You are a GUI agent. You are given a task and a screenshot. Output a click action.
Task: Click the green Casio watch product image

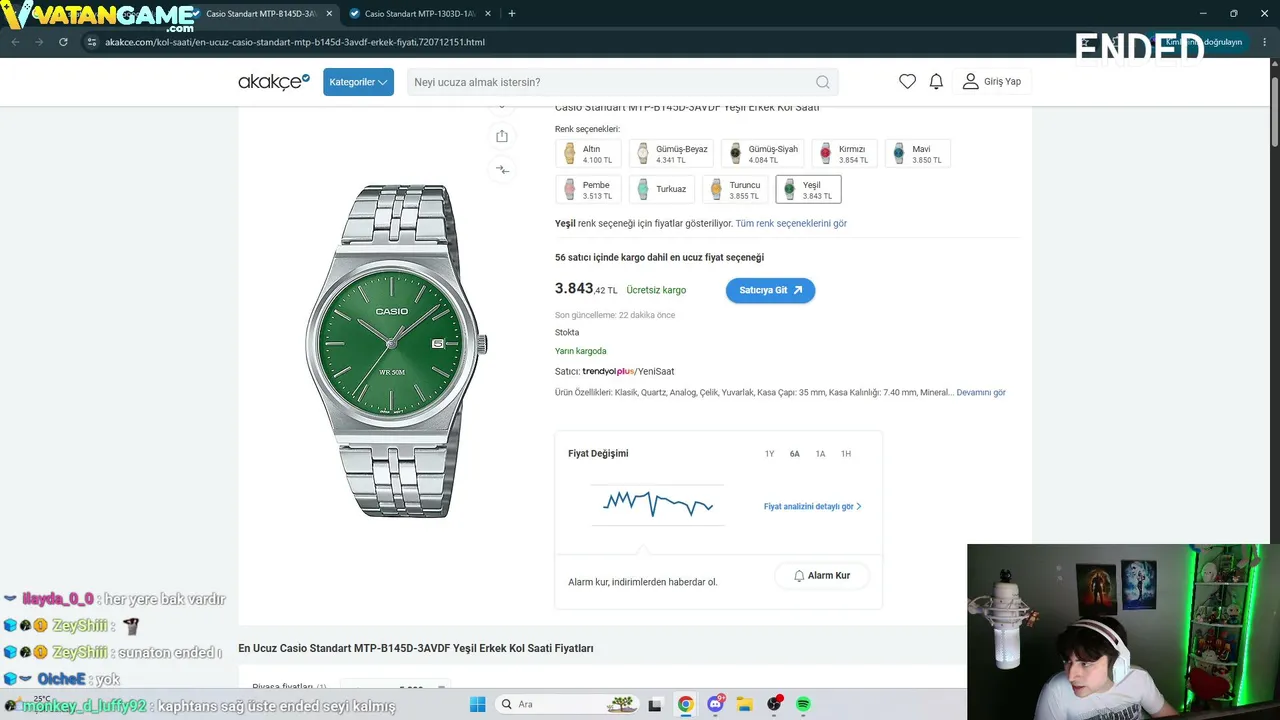coord(395,350)
